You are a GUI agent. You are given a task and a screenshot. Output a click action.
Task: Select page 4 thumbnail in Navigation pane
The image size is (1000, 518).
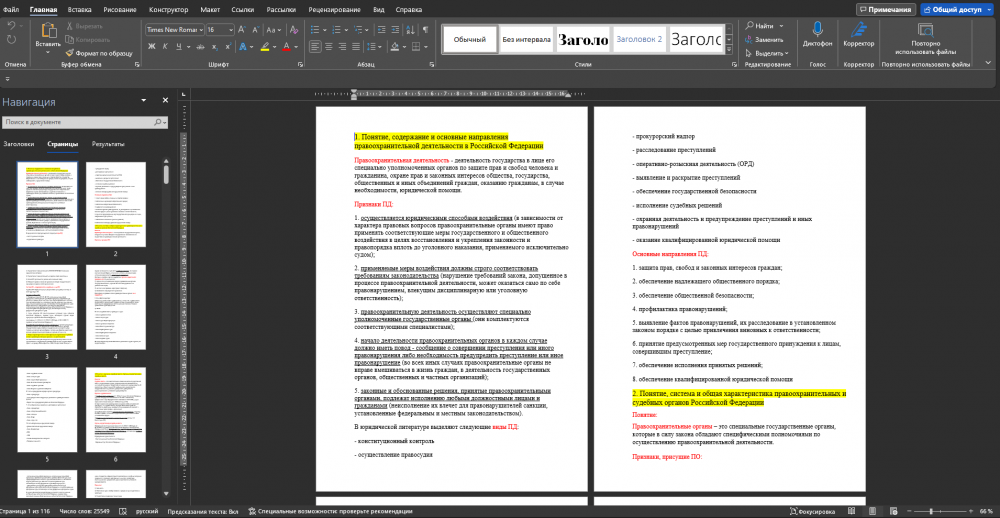(115, 307)
